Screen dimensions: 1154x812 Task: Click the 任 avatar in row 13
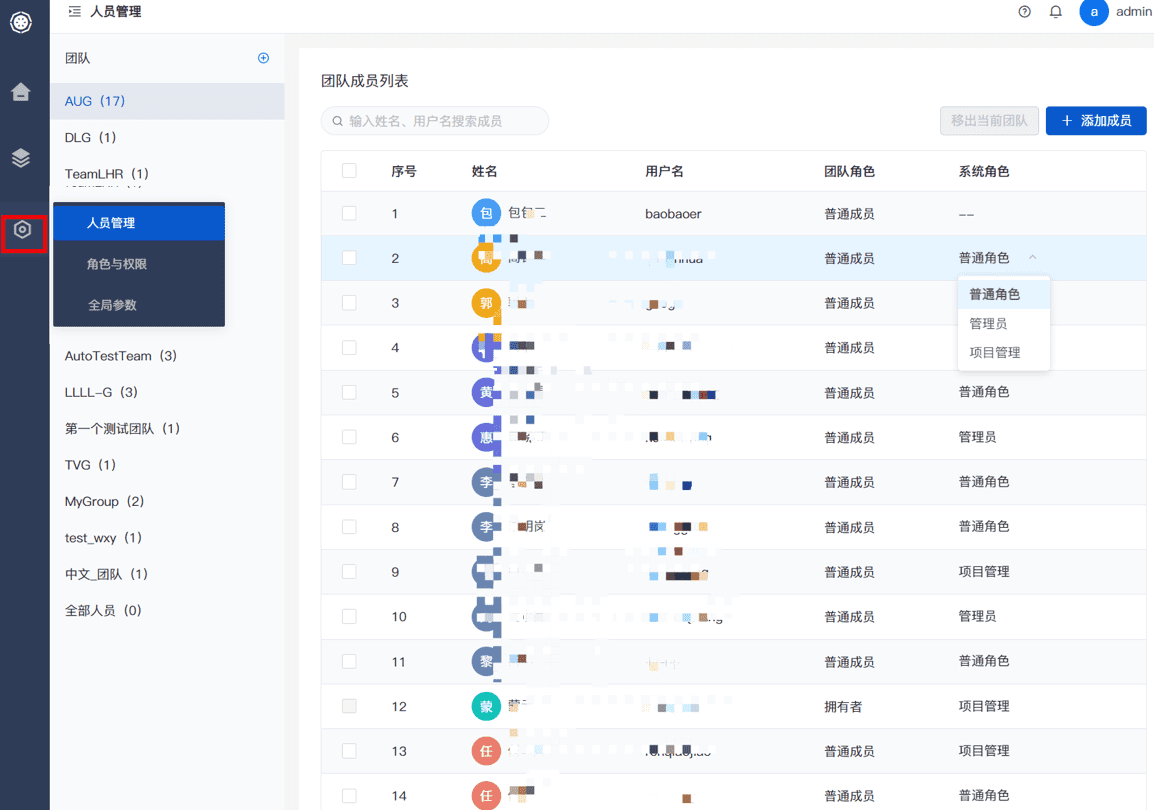[486, 751]
